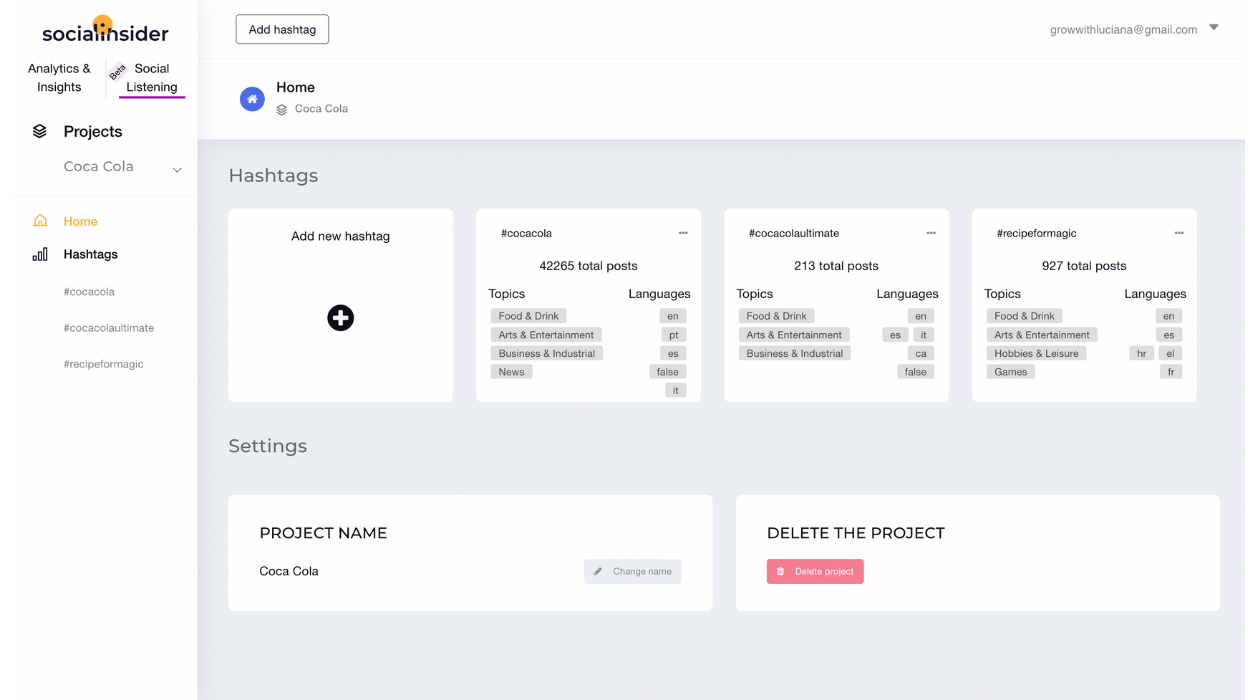This screenshot has width=1260, height=700.
Task: Switch to Analytics & Insights tab
Action: click(x=59, y=78)
